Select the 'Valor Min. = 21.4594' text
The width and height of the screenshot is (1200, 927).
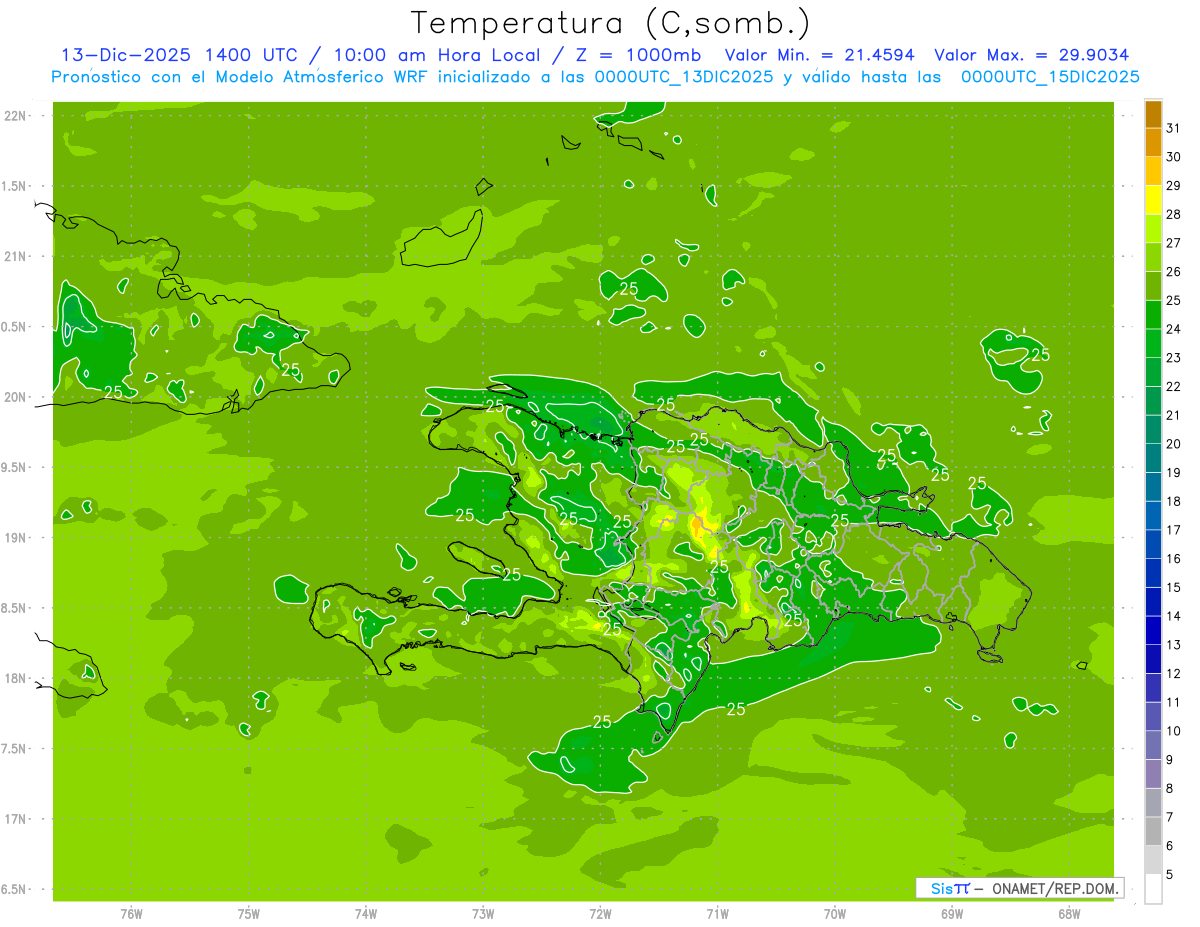821,55
